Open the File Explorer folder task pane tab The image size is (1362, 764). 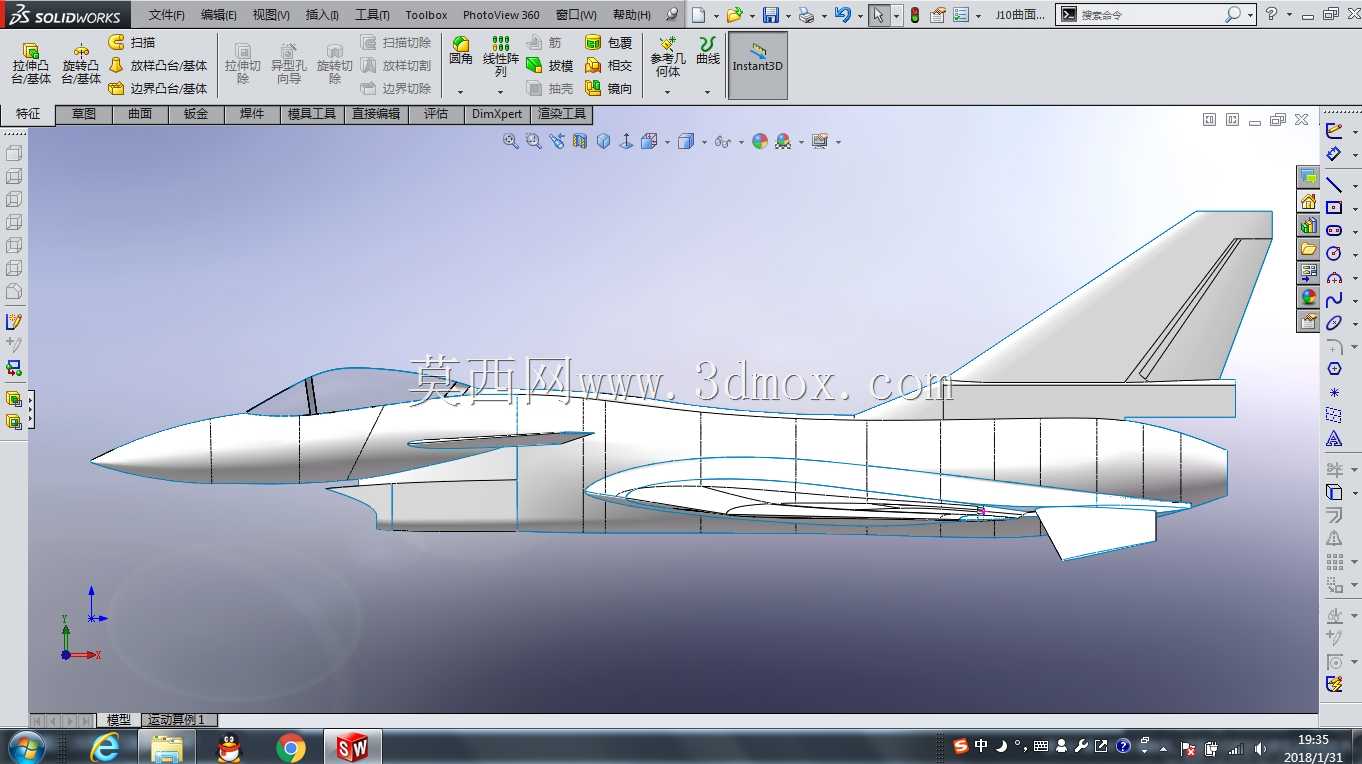(x=1308, y=249)
